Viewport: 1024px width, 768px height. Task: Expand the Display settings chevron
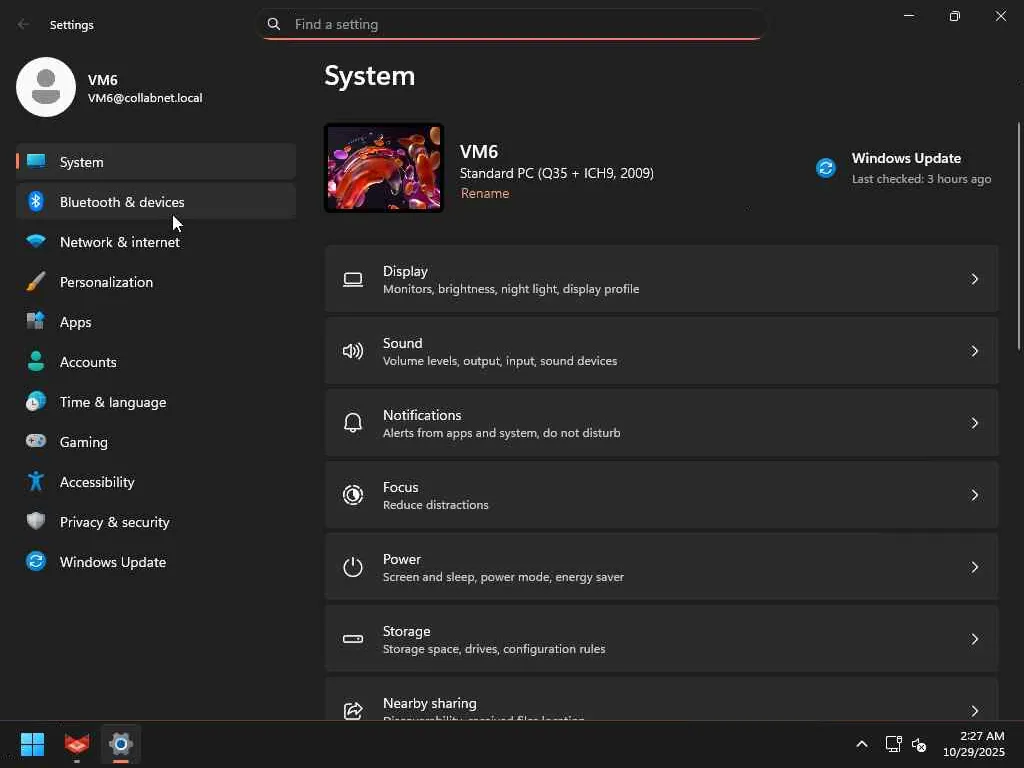point(975,279)
